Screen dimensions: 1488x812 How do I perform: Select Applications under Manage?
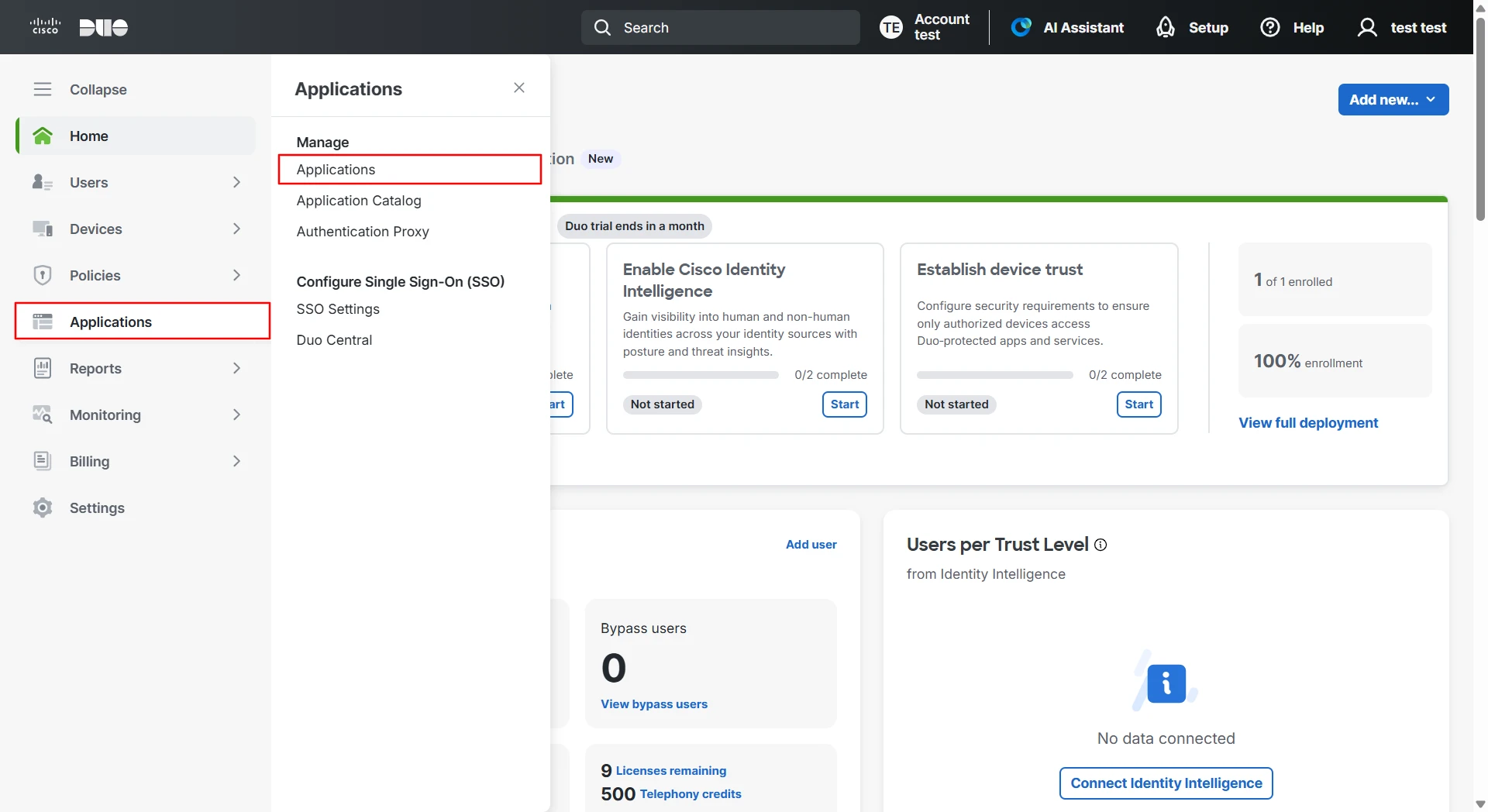pyautogui.click(x=410, y=170)
